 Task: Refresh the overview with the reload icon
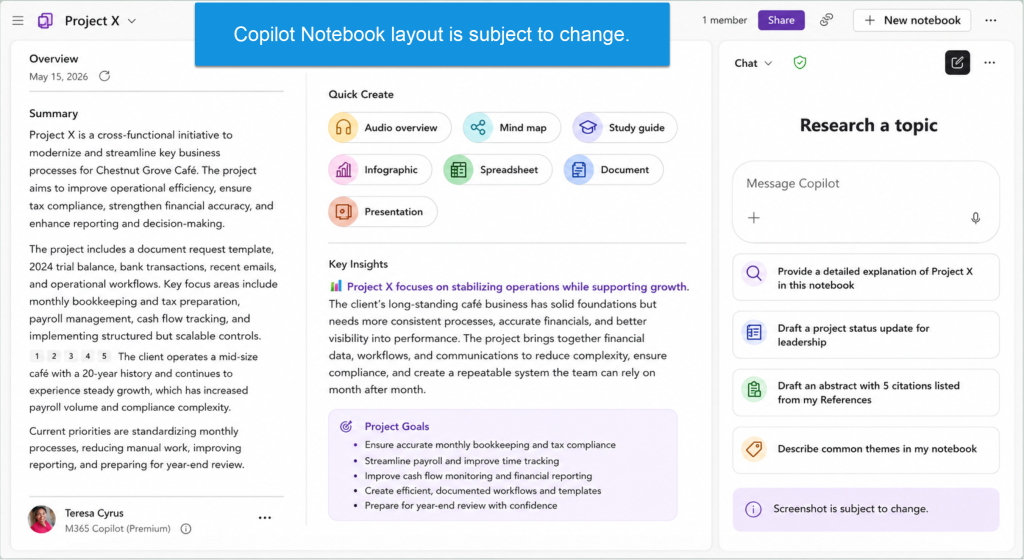point(104,76)
